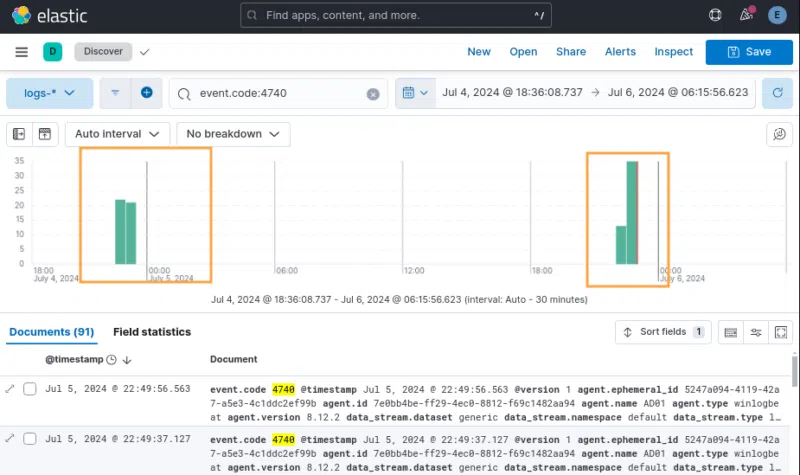Screen dimensions: 800x475
Task: Click the histogram time range caption
Action: (x=399, y=299)
